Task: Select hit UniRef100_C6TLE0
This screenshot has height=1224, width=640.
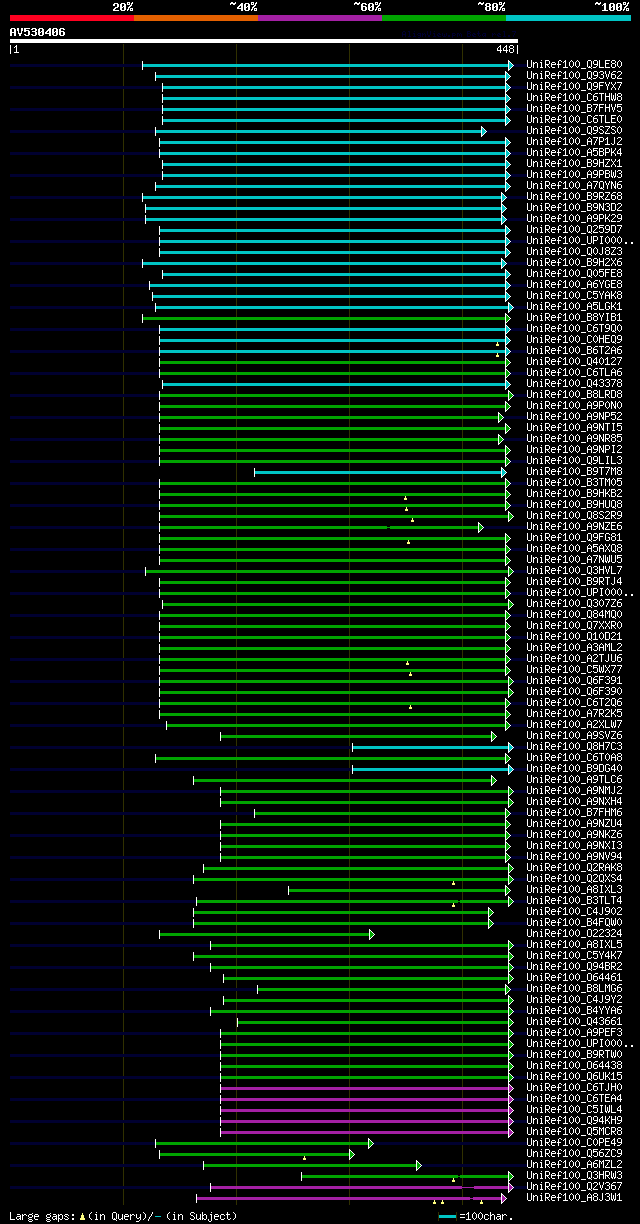Action: [x=574, y=120]
